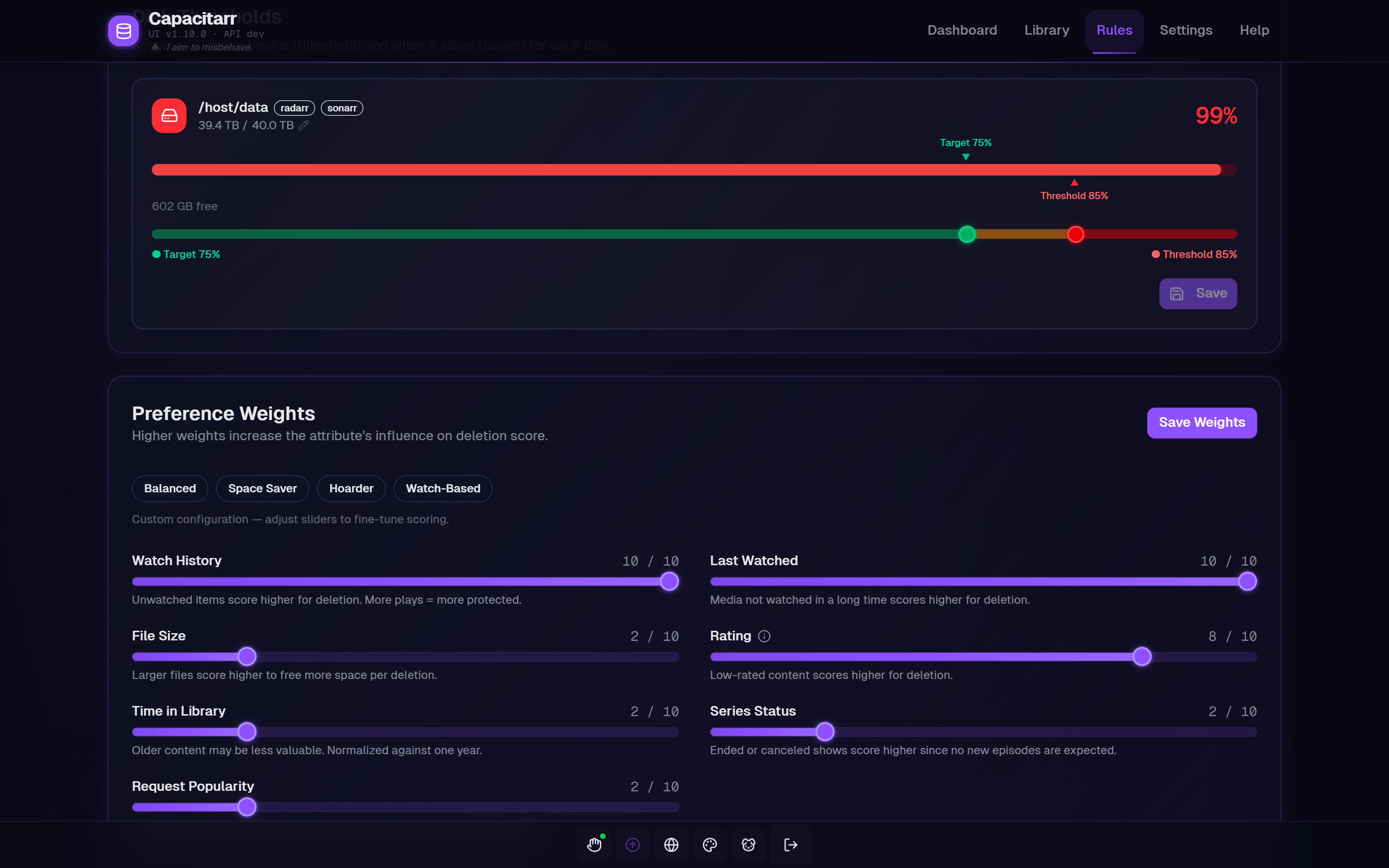Viewport: 1389px width, 868px height.
Task: Click the Time in Library slider handle
Action: pos(247,732)
